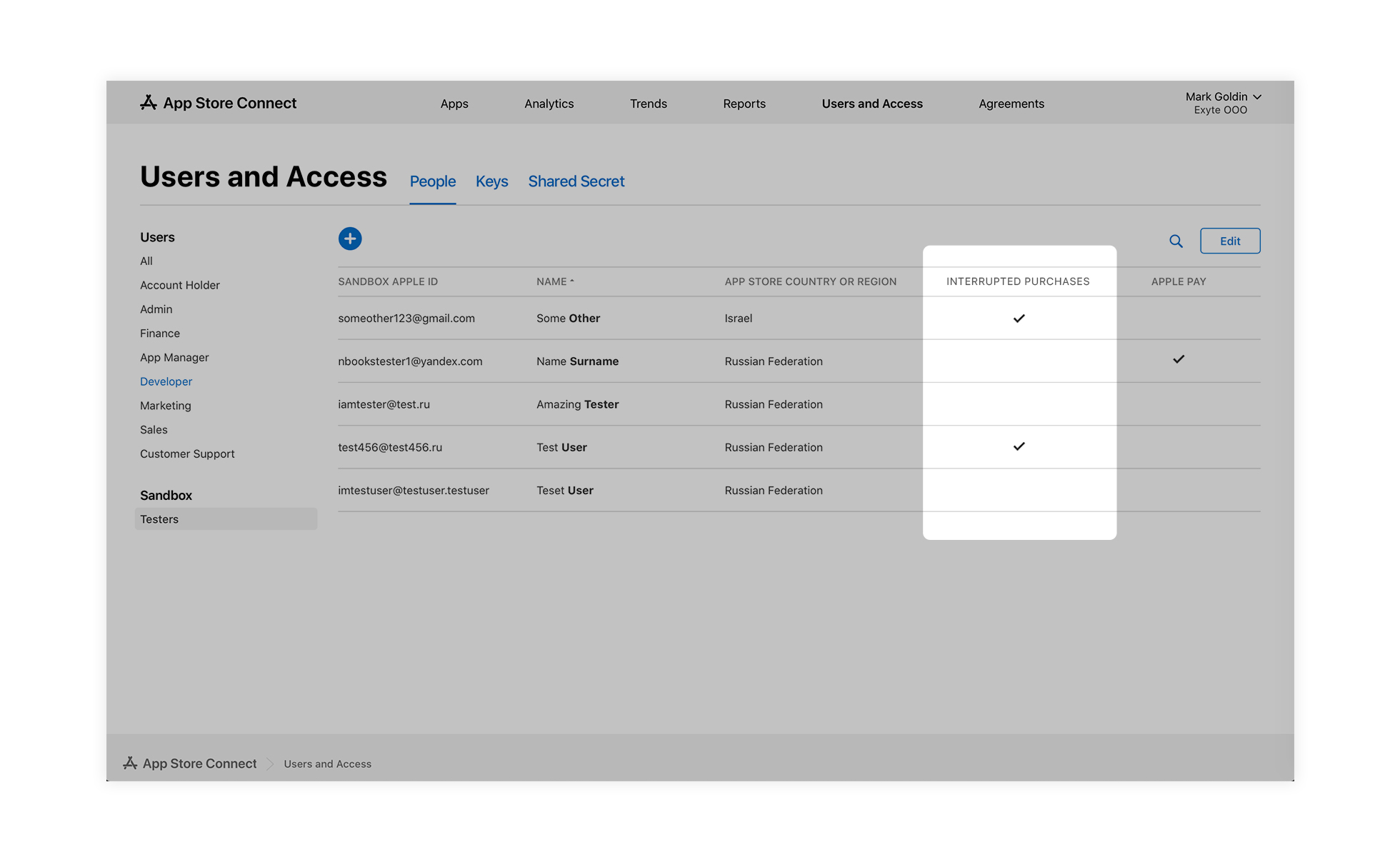Switch to the Keys tab
The height and width of the screenshot is (857, 1400).
pyautogui.click(x=492, y=181)
